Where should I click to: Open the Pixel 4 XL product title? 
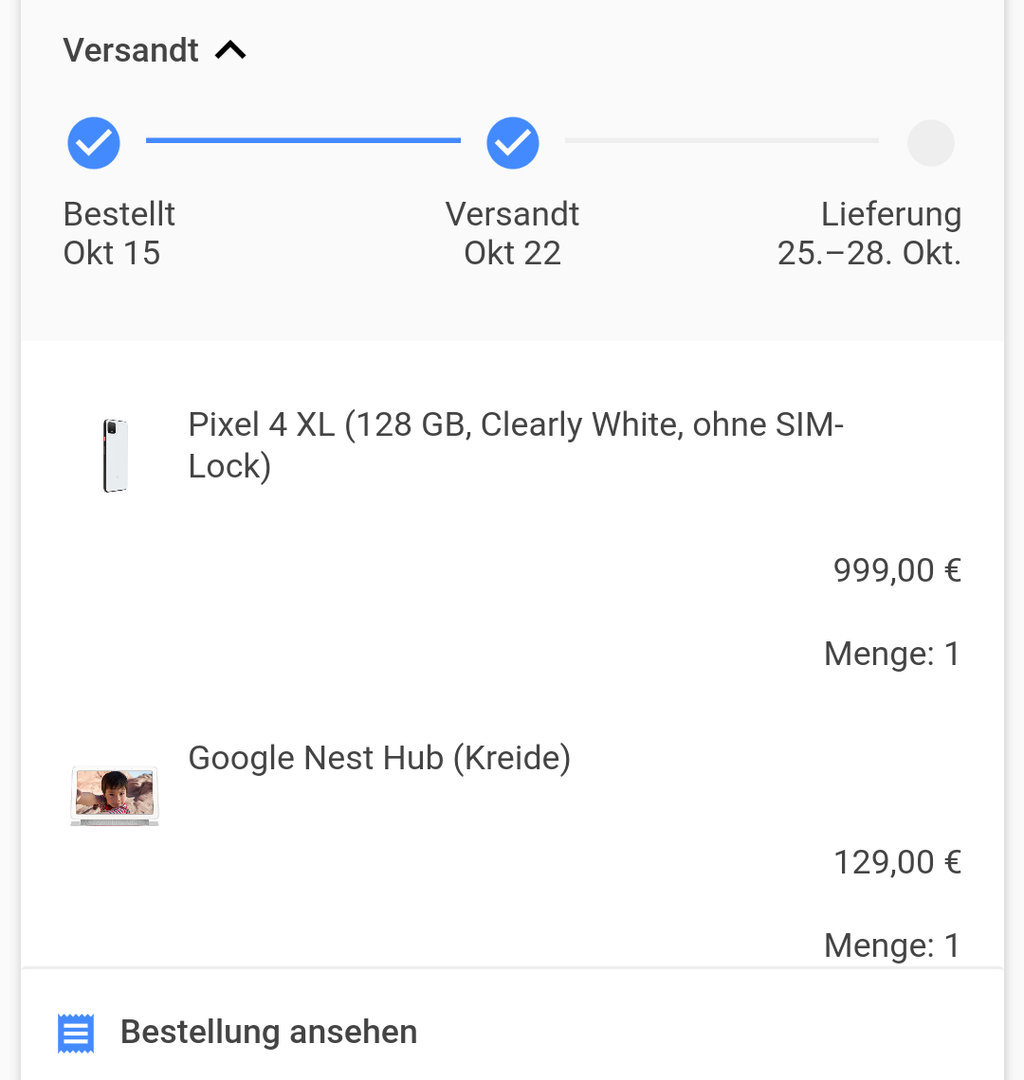[515, 445]
